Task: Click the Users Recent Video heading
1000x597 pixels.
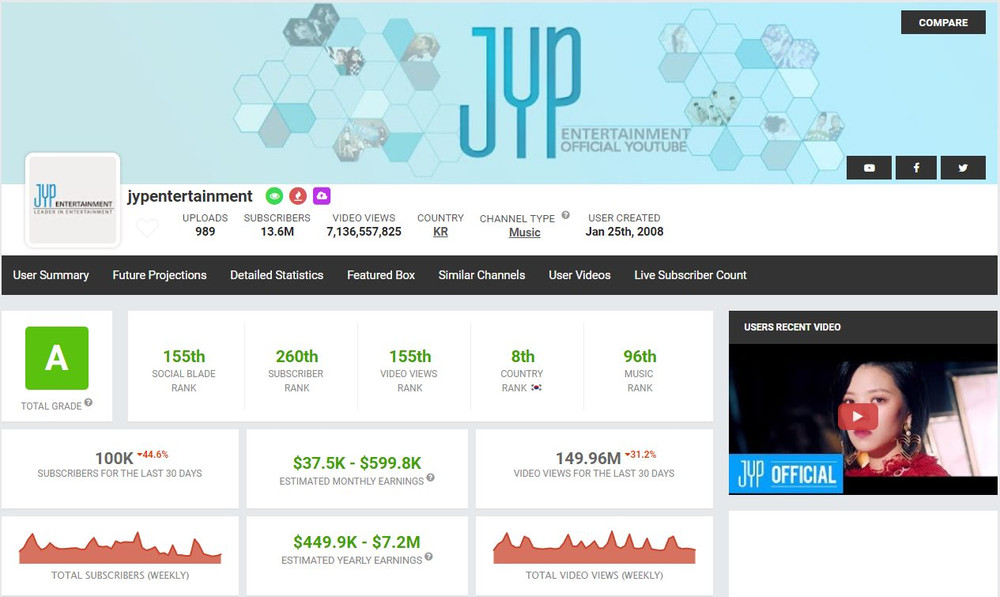Action: 792,327
